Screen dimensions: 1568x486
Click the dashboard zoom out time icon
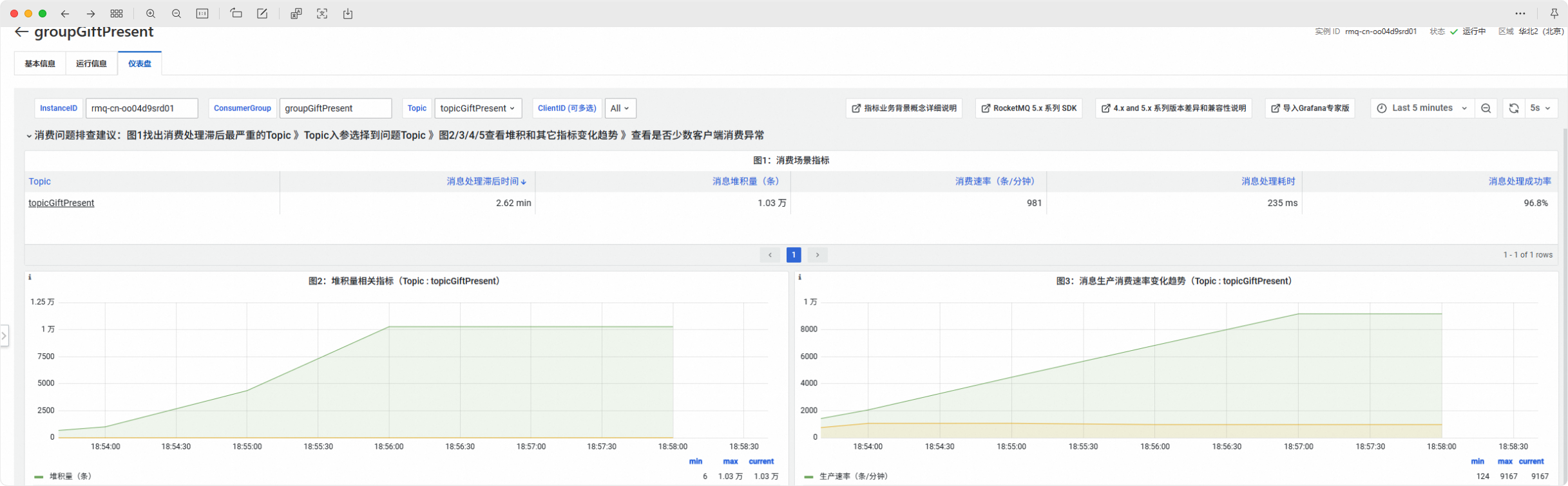(1486, 108)
